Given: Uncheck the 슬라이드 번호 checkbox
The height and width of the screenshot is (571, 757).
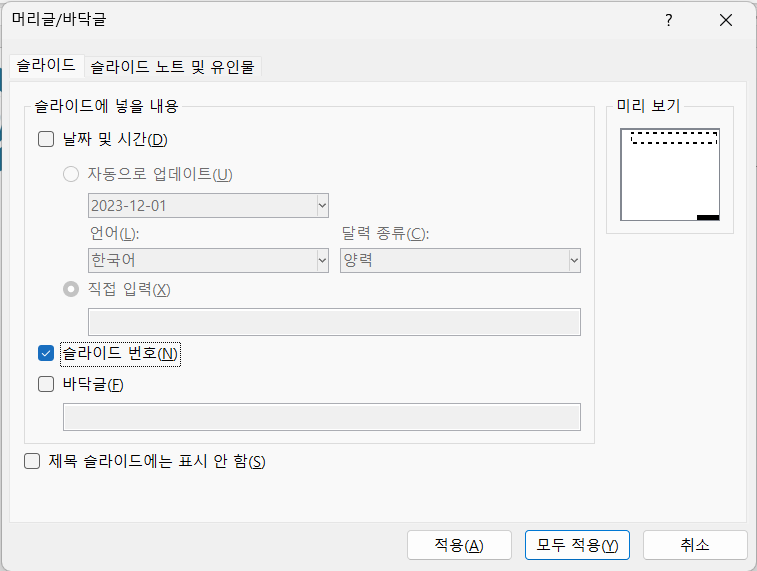Looking at the screenshot, I should pos(46,353).
